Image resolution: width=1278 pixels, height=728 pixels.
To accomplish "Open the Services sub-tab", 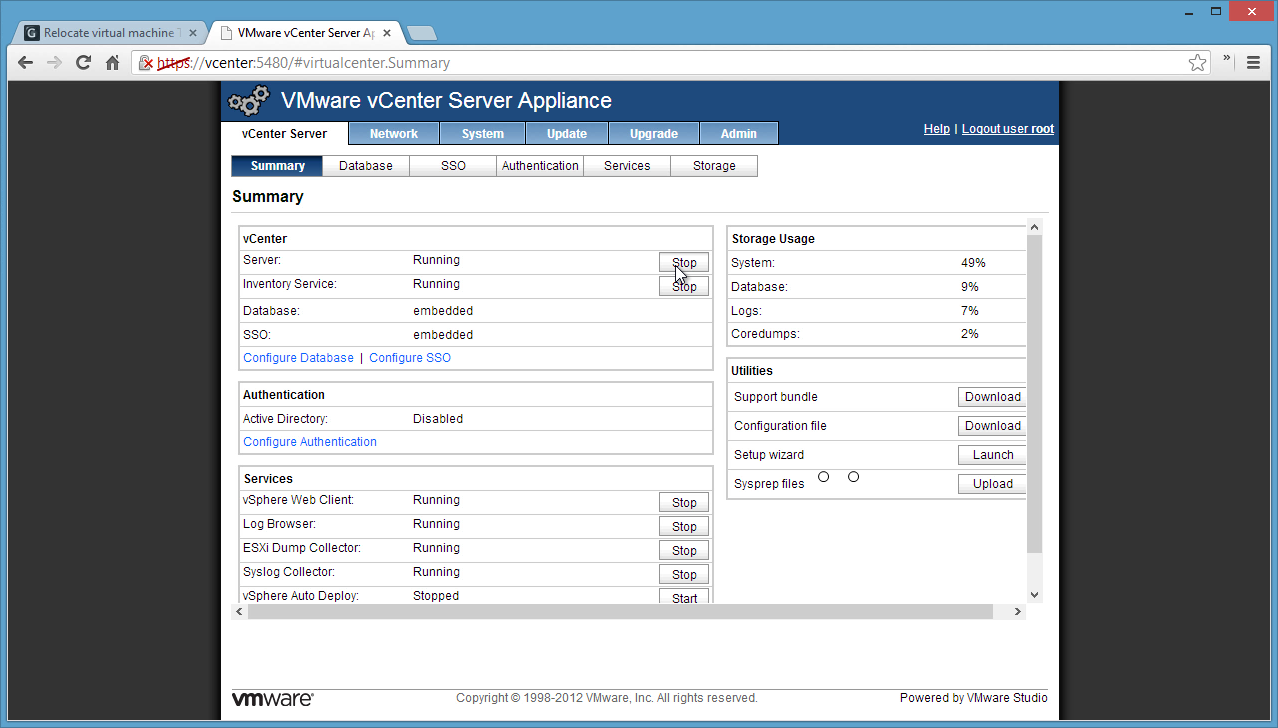I will pos(627,166).
